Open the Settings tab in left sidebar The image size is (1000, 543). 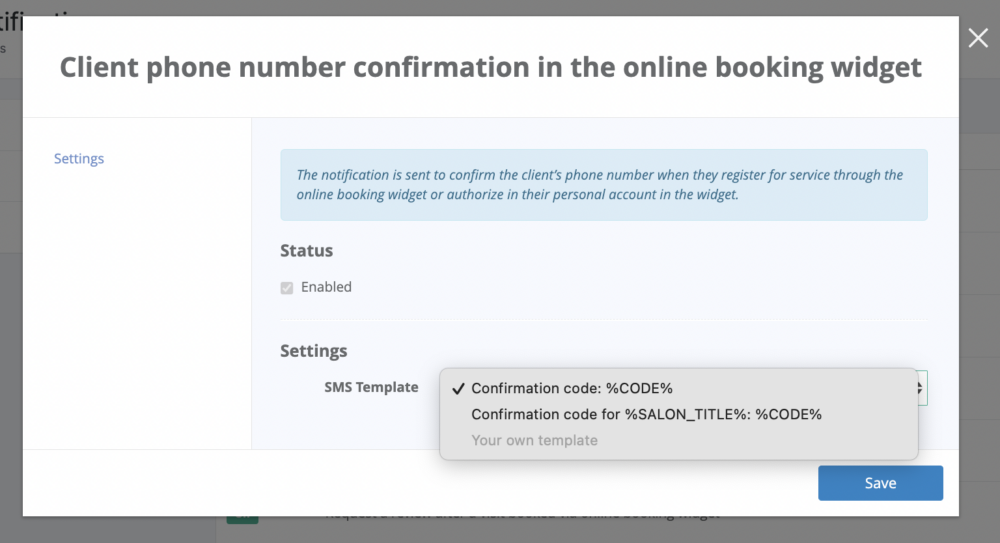click(x=79, y=158)
